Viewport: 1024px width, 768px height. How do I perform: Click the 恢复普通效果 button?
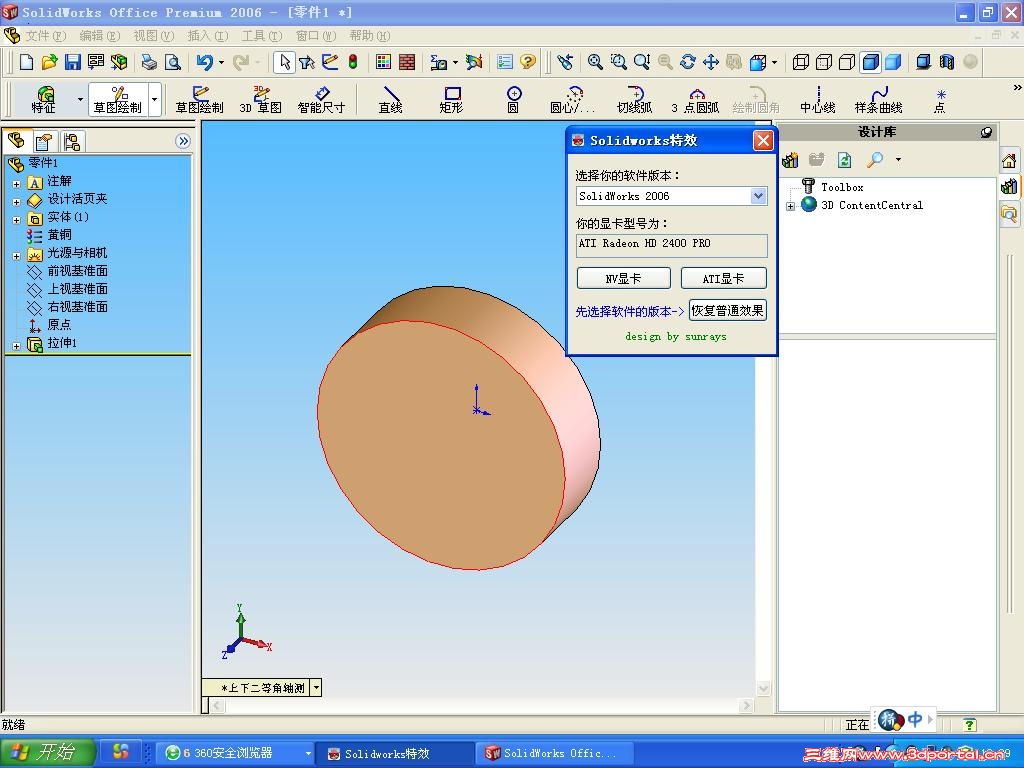728,311
